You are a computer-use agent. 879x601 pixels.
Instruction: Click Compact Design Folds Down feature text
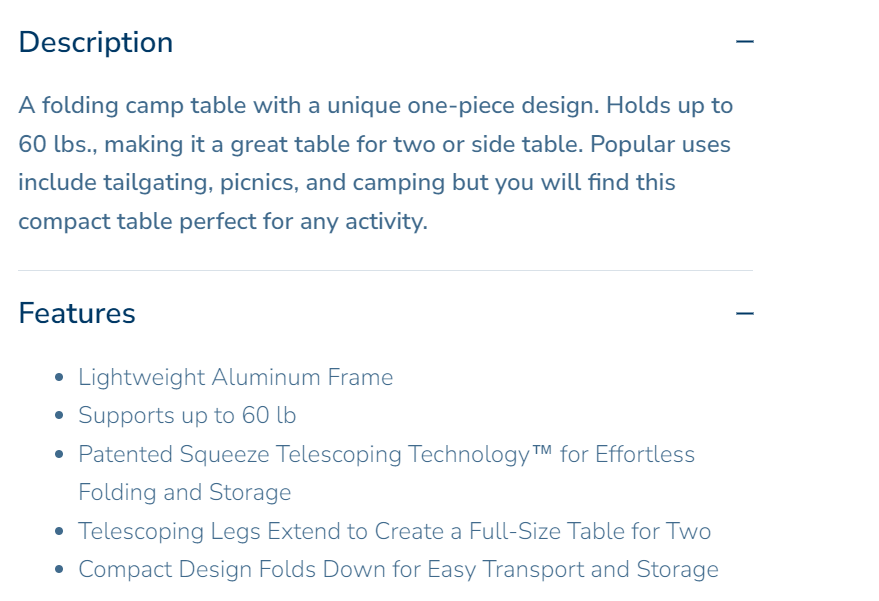coord(398,569)
